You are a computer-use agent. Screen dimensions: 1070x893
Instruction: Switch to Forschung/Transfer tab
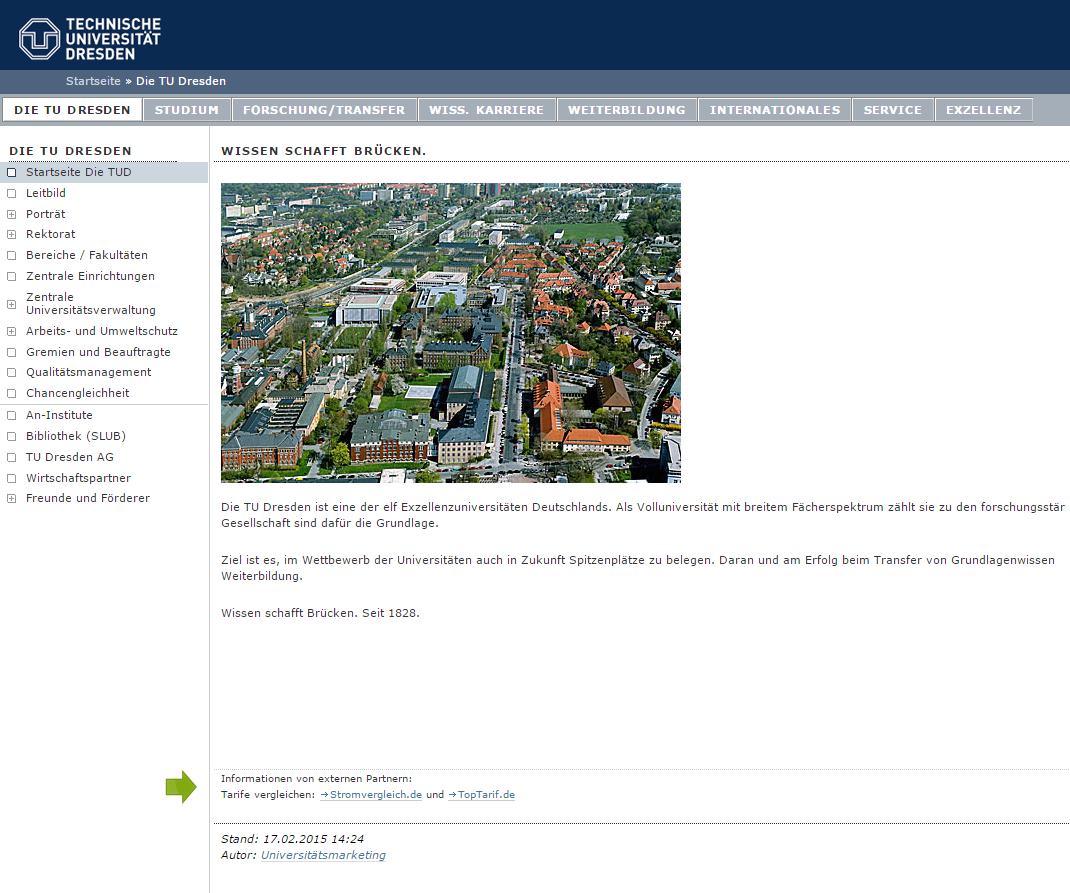pos(324,110)
